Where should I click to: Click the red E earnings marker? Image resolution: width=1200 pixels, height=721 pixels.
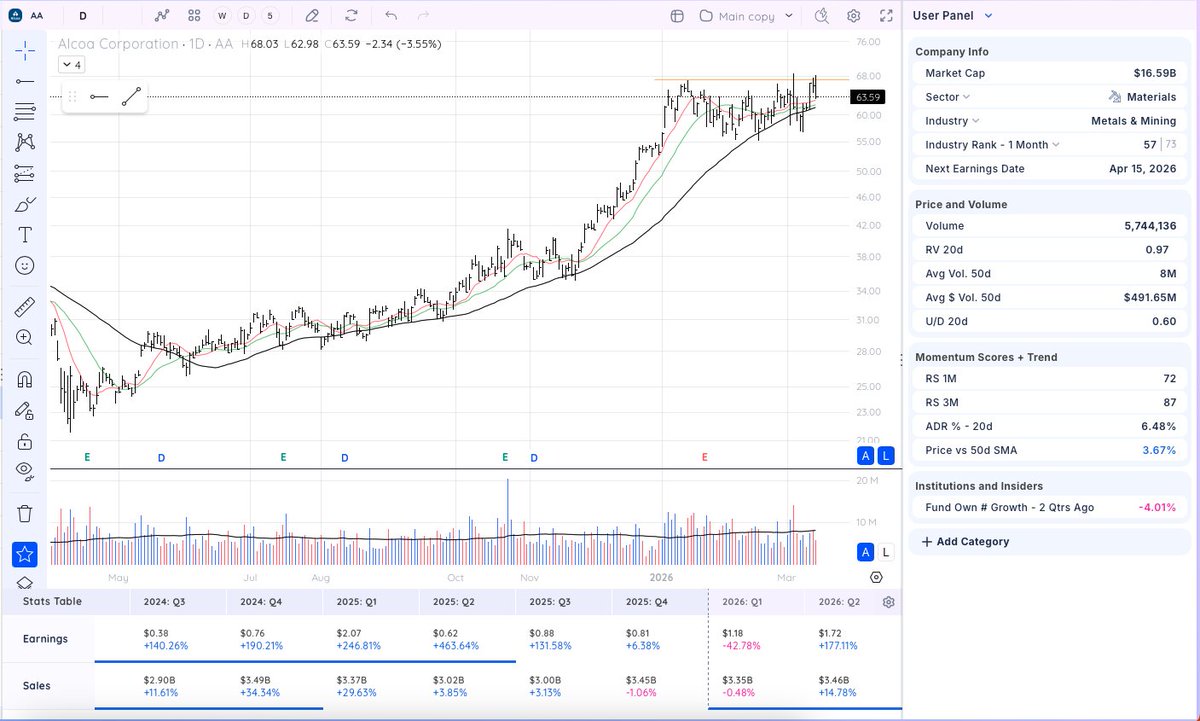pyautogui.click(x=704, y=457)
